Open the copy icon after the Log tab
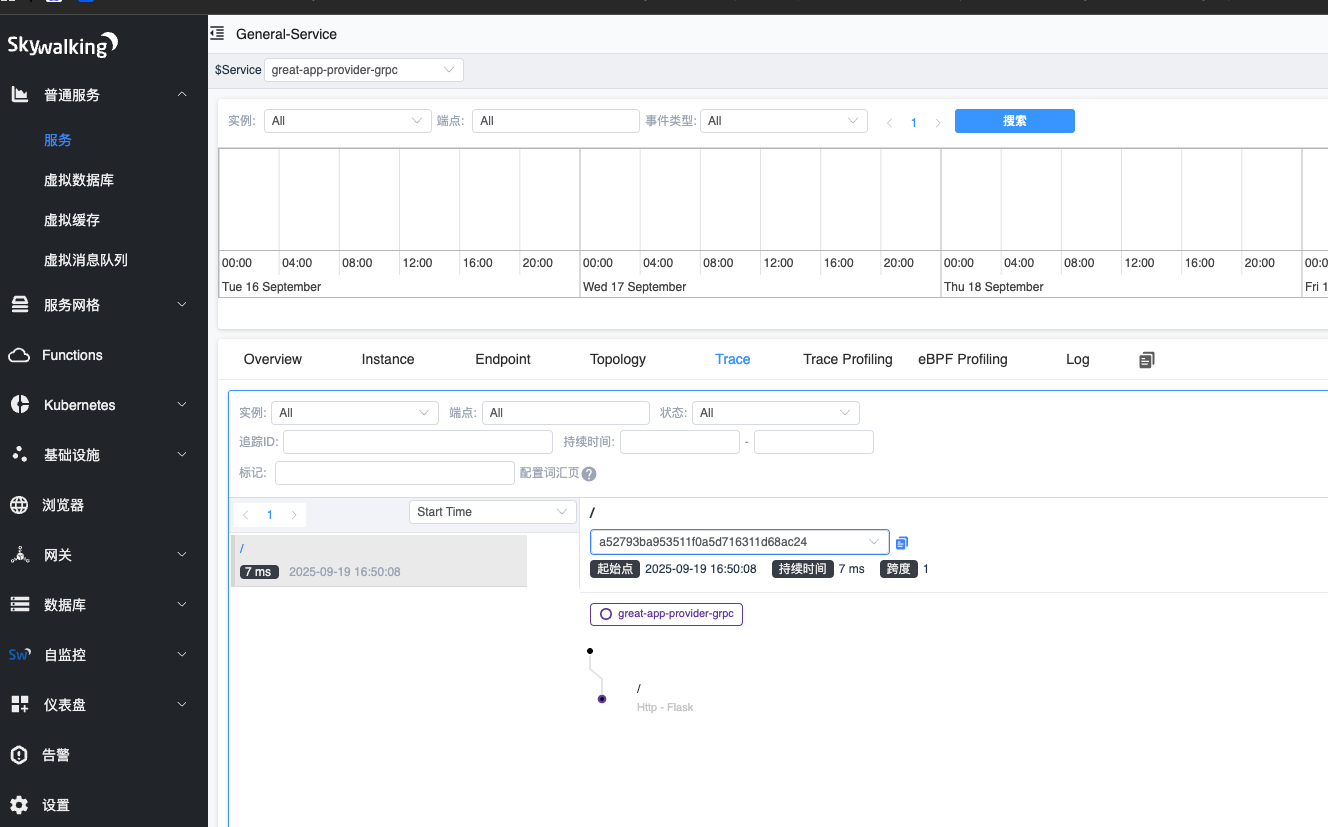Image resolution: width=1328 pixels, height=827 pixels. click(1147, 360)
